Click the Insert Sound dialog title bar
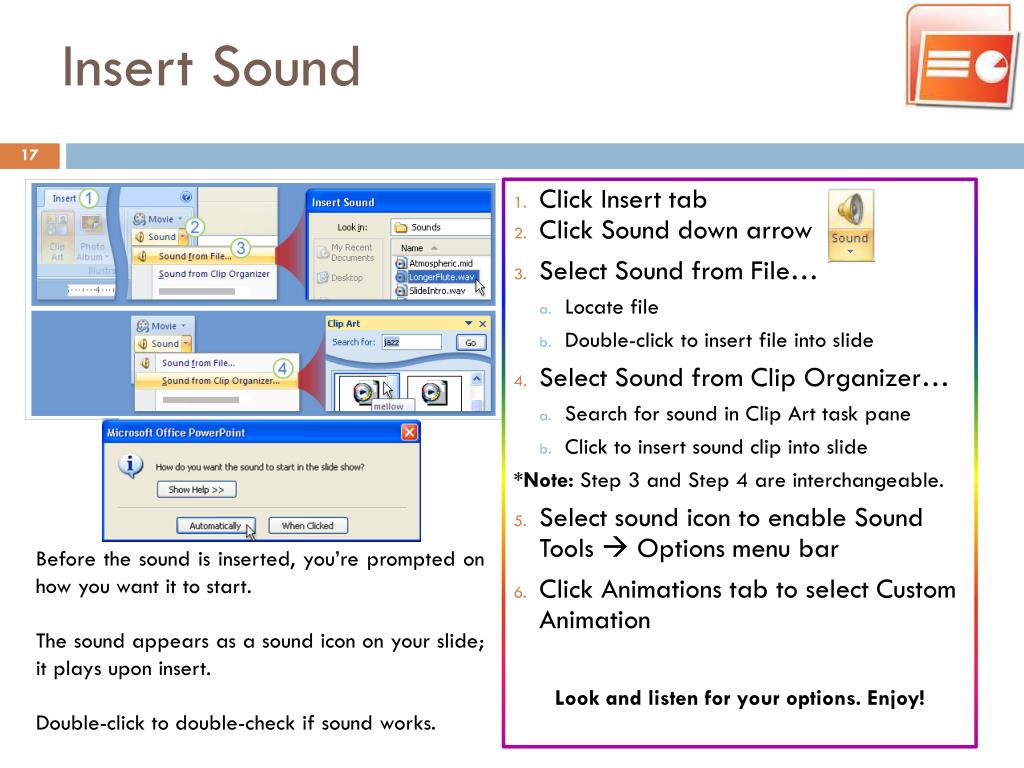The height and width of the screenshot is (768, 1024). (398, 202)
